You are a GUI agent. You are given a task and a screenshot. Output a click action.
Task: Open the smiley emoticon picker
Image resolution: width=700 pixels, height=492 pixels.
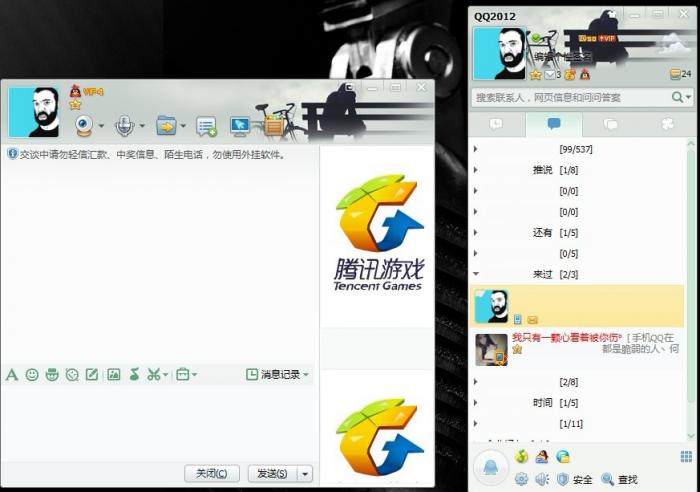point(32,374)
